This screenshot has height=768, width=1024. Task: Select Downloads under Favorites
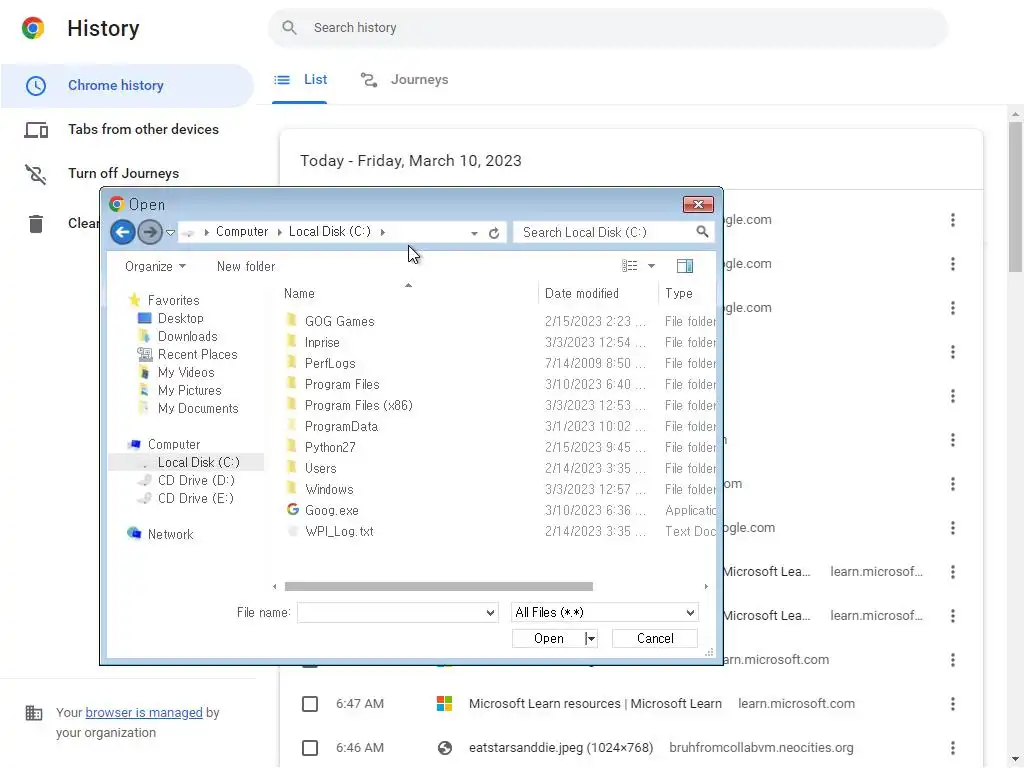coord(187,336)
